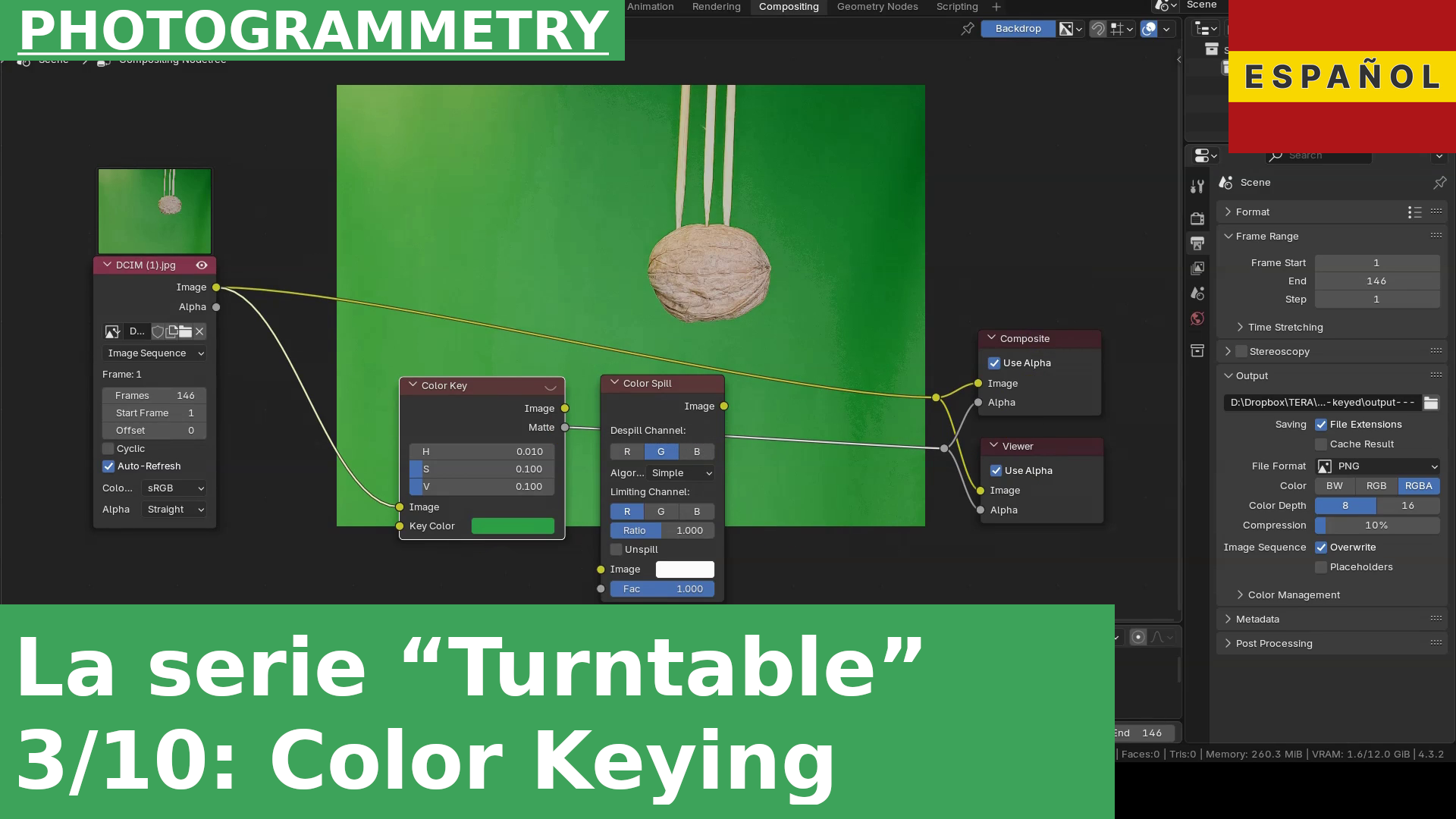Open the Collection properties tab icon
This screenshot has width=1456, height=819.
click(1197, 350)
